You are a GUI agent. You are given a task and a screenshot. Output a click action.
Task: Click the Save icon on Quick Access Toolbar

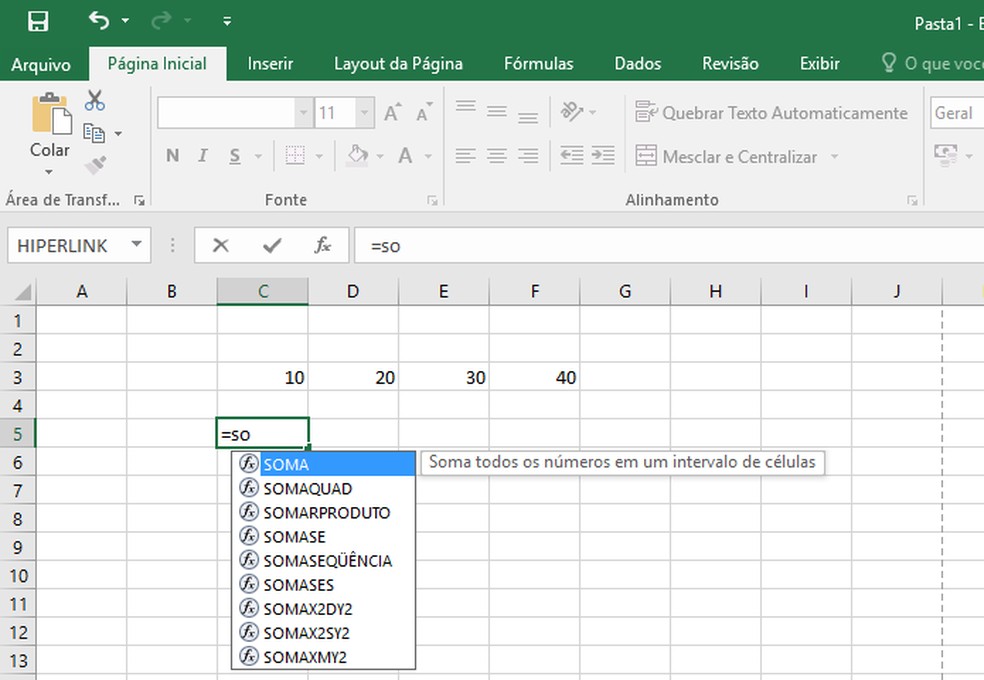[x=37, y=18]
